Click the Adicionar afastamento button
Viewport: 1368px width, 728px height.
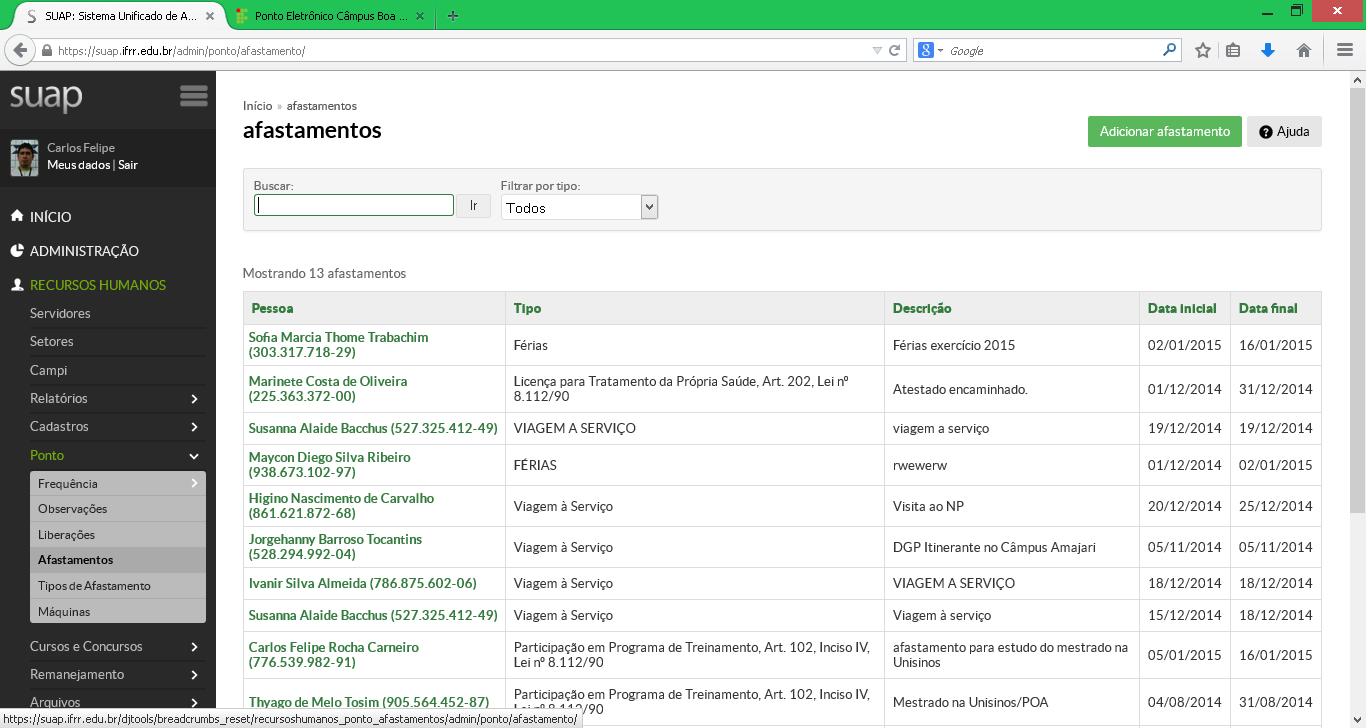pyautogui.click(x=1164, y=131)
